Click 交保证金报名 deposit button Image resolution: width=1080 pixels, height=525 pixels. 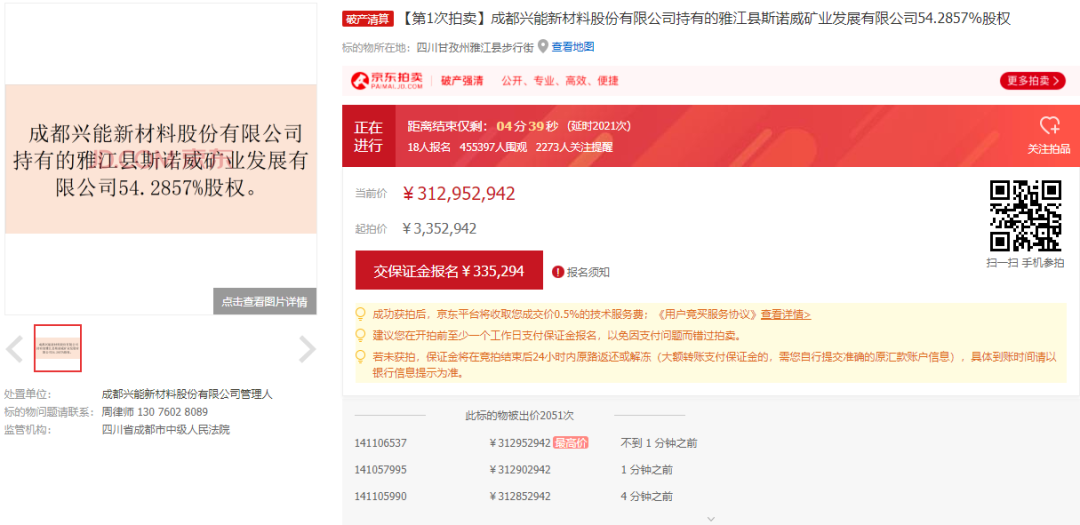(449, 271)
